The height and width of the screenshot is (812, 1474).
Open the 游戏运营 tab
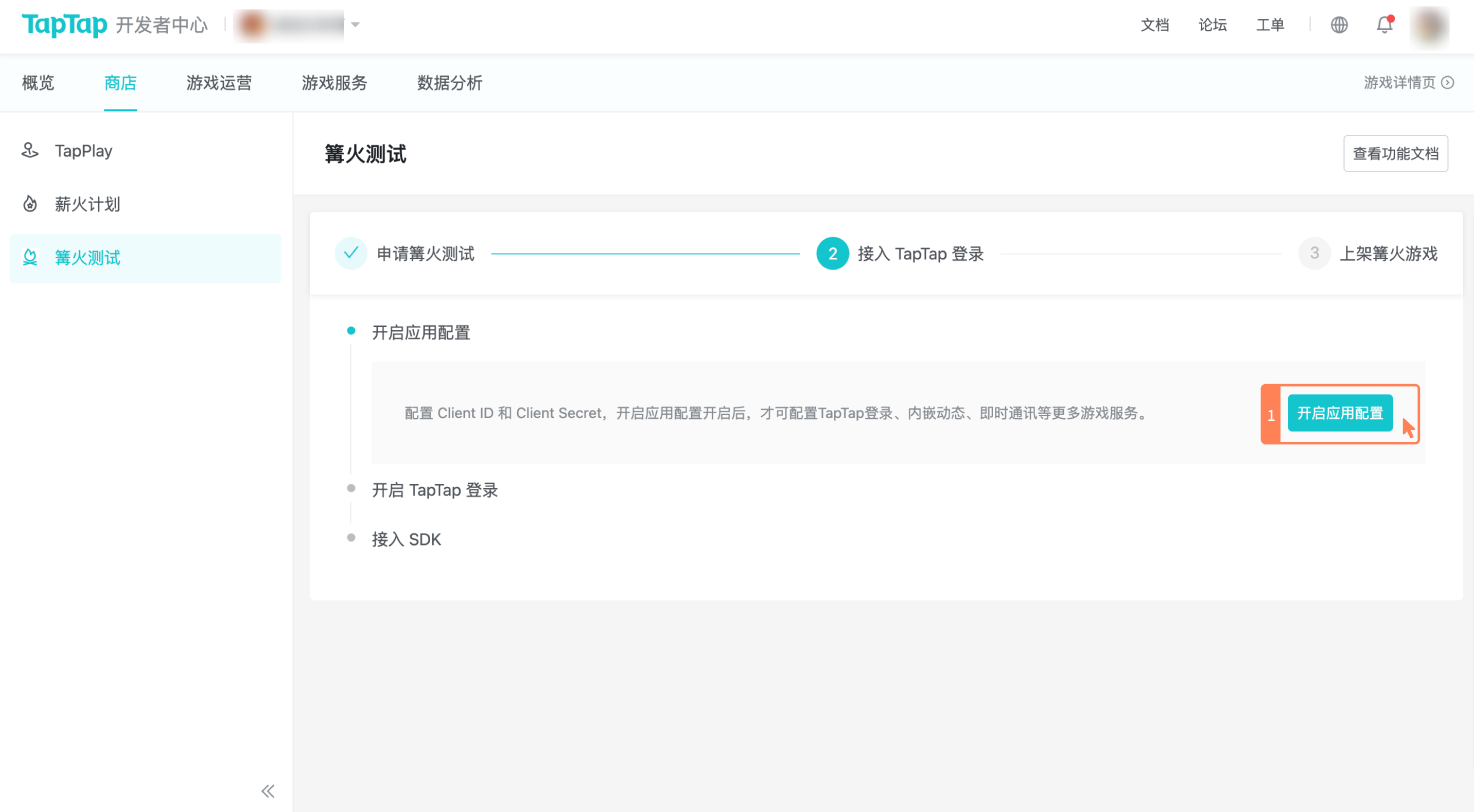point(219,83)
